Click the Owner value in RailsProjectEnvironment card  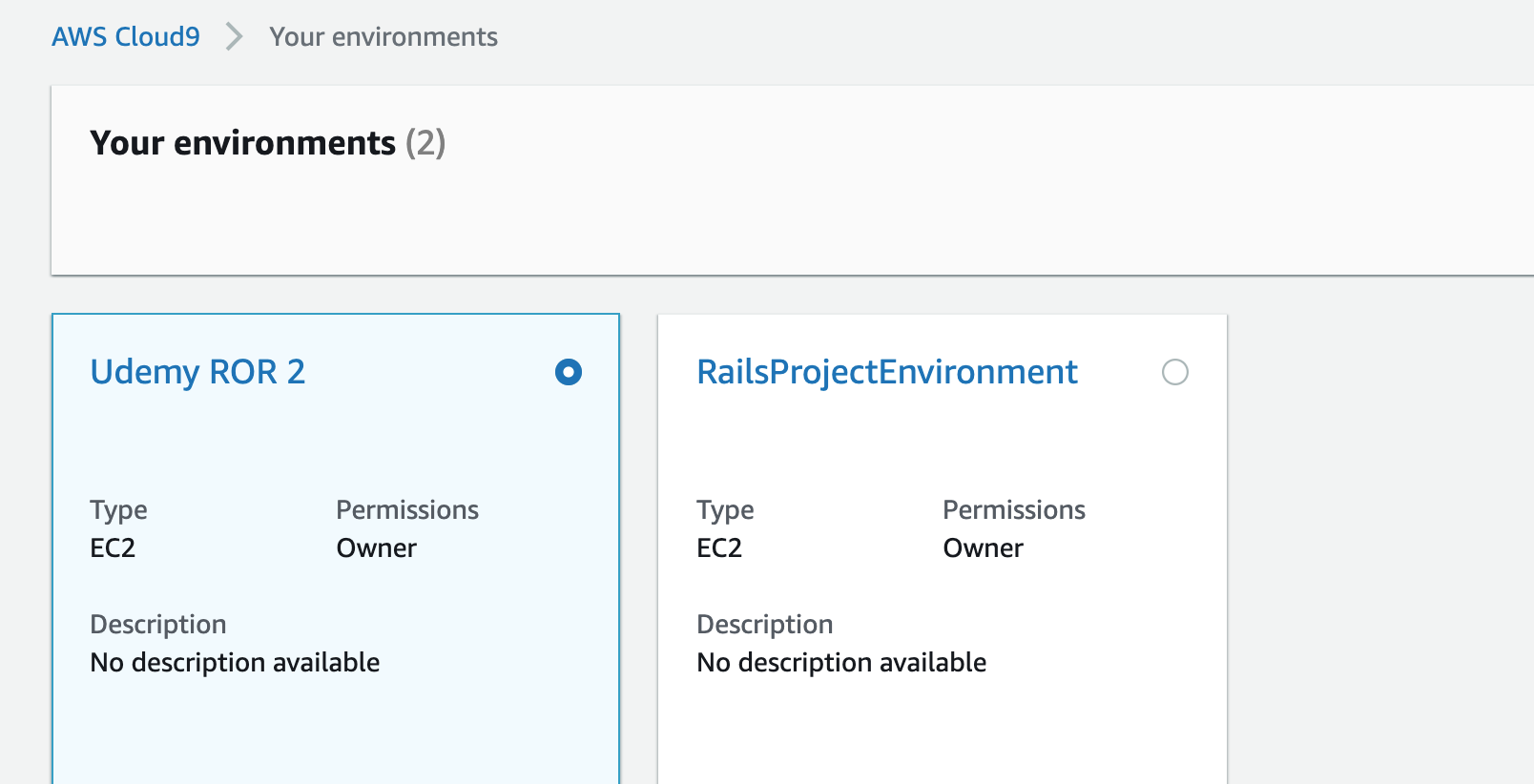click(x=984, y=548)
